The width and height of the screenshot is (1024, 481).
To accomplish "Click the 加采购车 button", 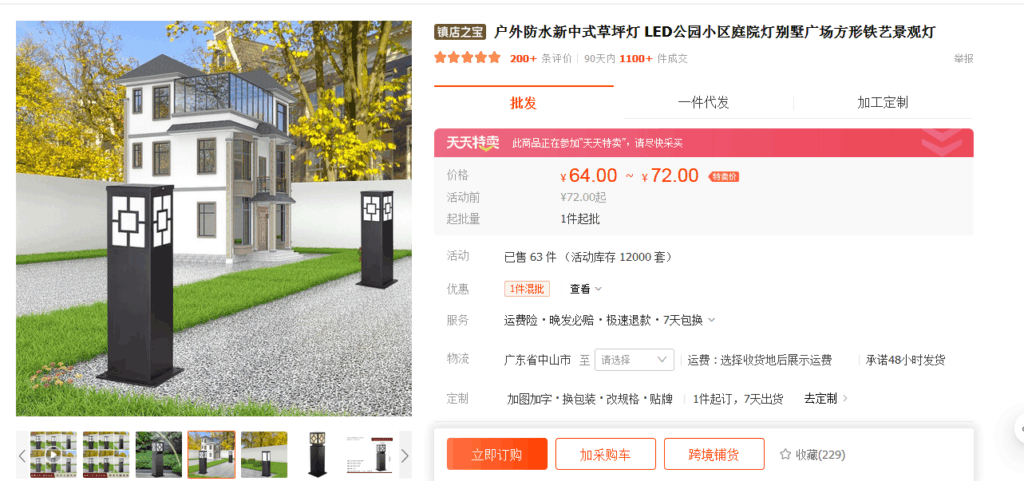I will pos(605,454).
